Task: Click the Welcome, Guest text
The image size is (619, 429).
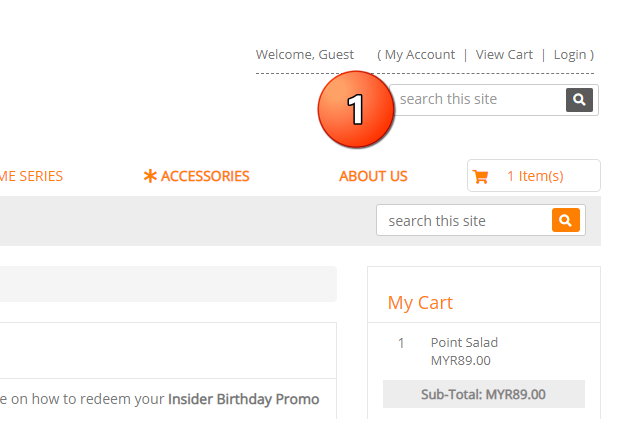Action: pos(305,55)
